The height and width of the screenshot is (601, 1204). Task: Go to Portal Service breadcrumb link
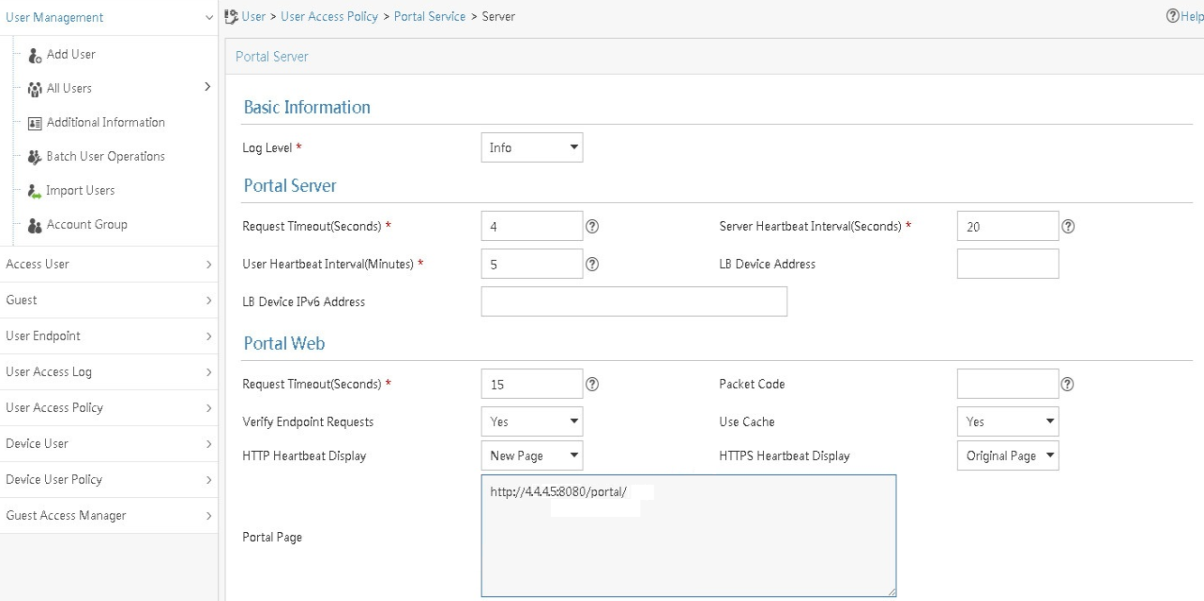[x=430, y=17]
